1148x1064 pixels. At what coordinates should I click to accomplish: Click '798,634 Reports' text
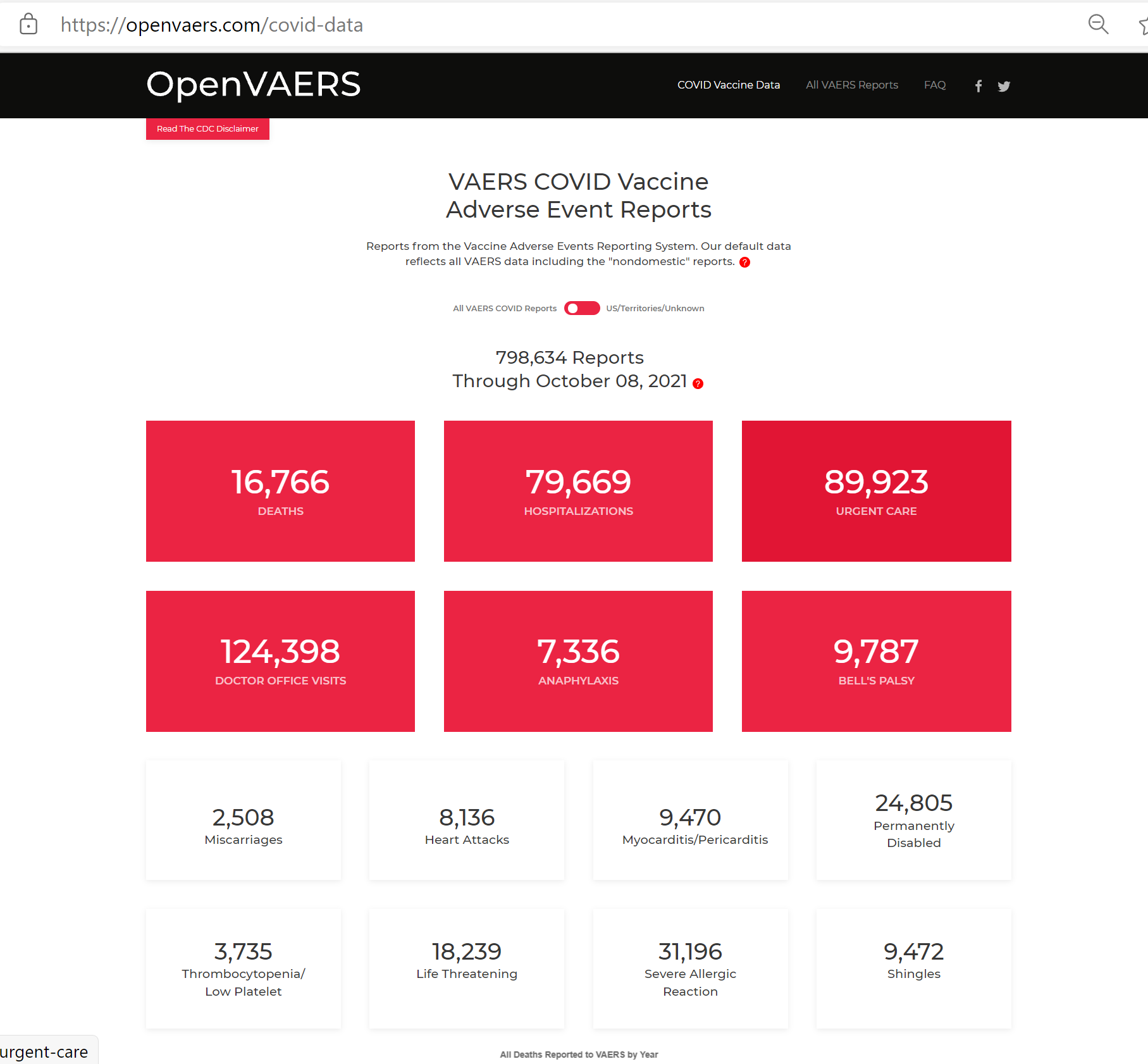click(x=569, y=357)
